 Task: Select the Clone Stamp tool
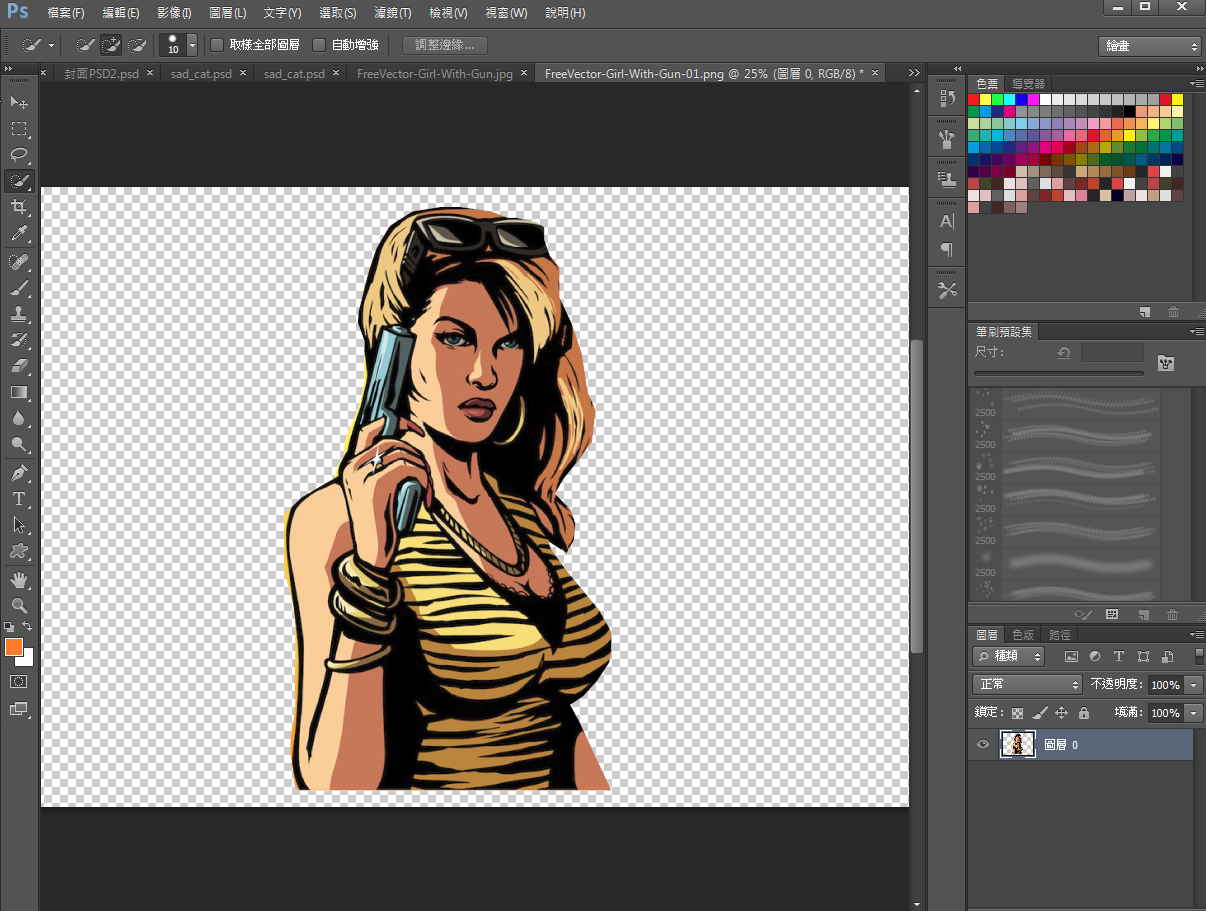(19, 314)
